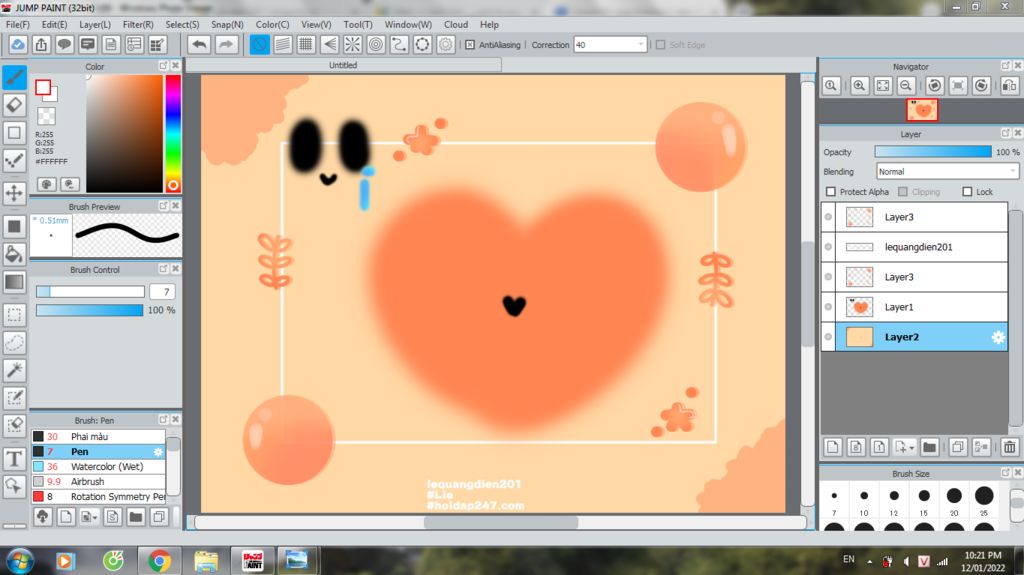Toggle the Clipping checkbox
Viewport: 1024px width, 575px height.
click(903, 191)
